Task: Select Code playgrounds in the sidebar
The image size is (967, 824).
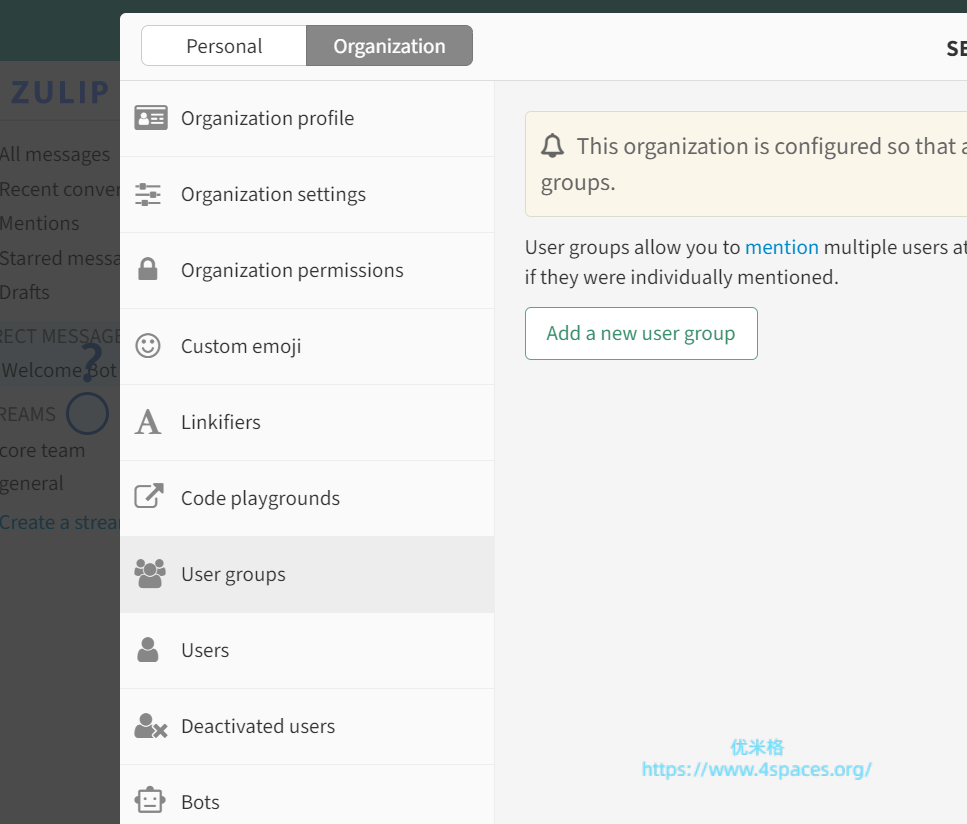Action: (x=260, y=498)
